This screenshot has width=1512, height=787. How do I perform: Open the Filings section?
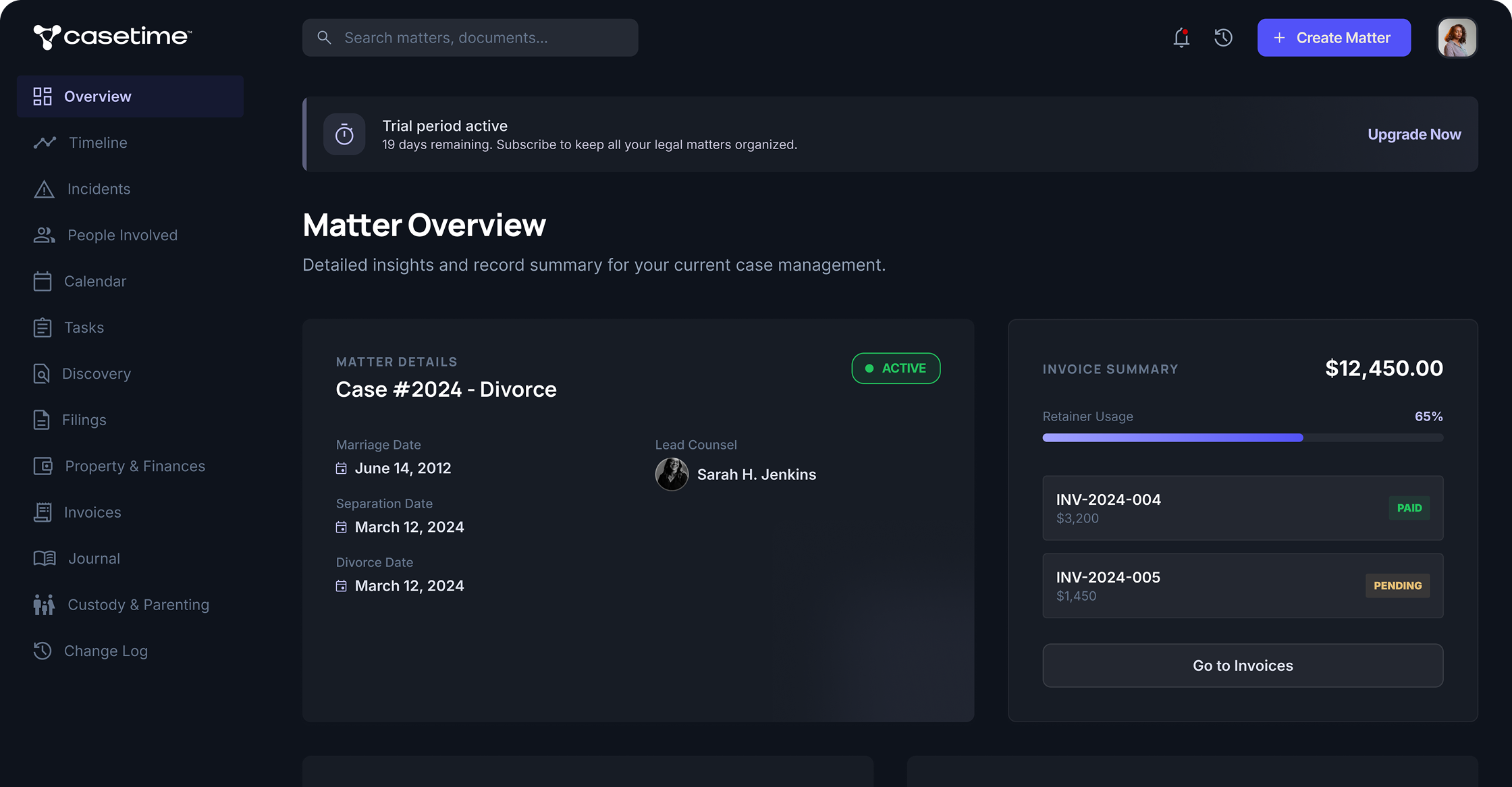click(x=84, y=420)
